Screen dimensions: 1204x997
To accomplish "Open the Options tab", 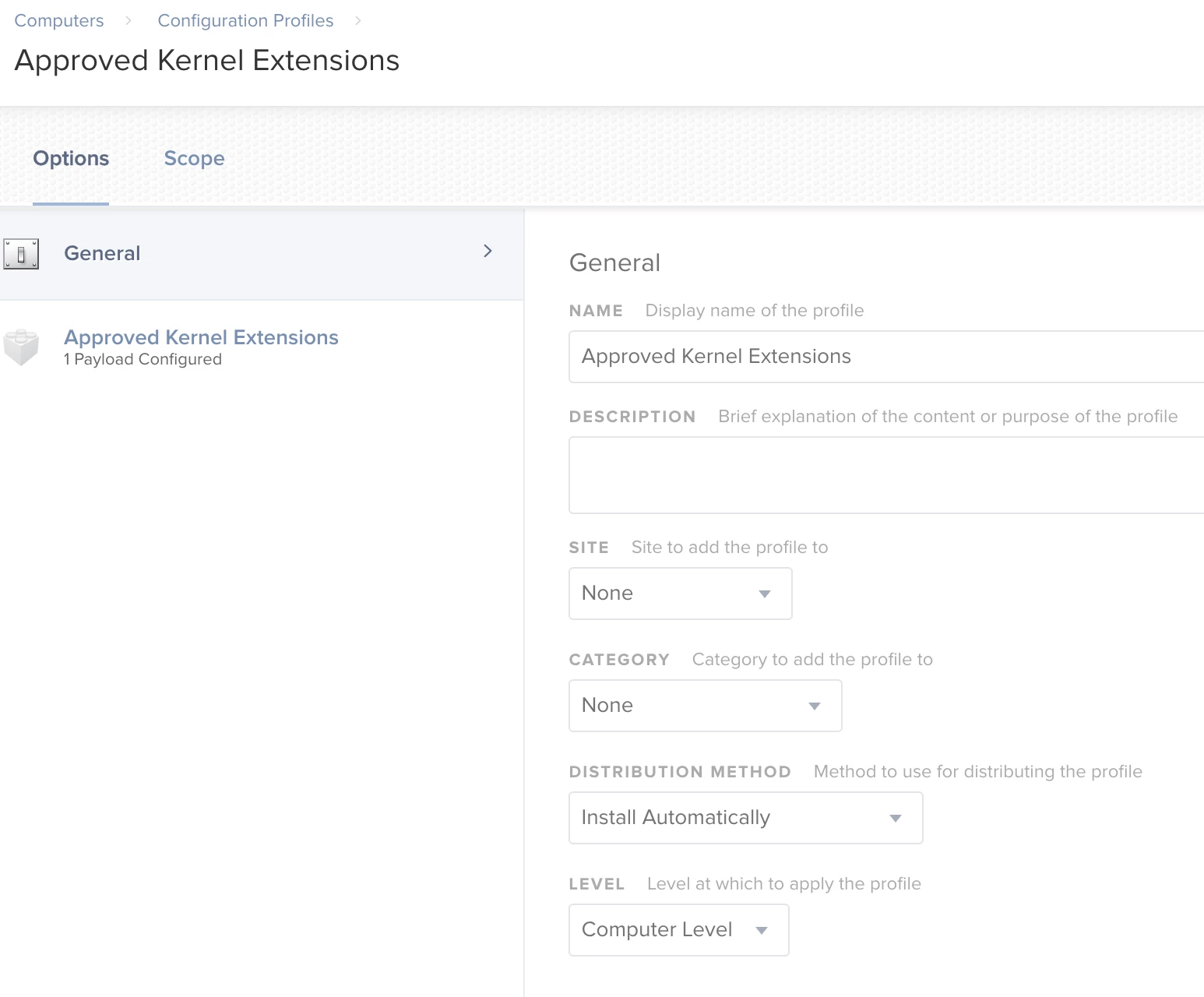I will (71, 158).
